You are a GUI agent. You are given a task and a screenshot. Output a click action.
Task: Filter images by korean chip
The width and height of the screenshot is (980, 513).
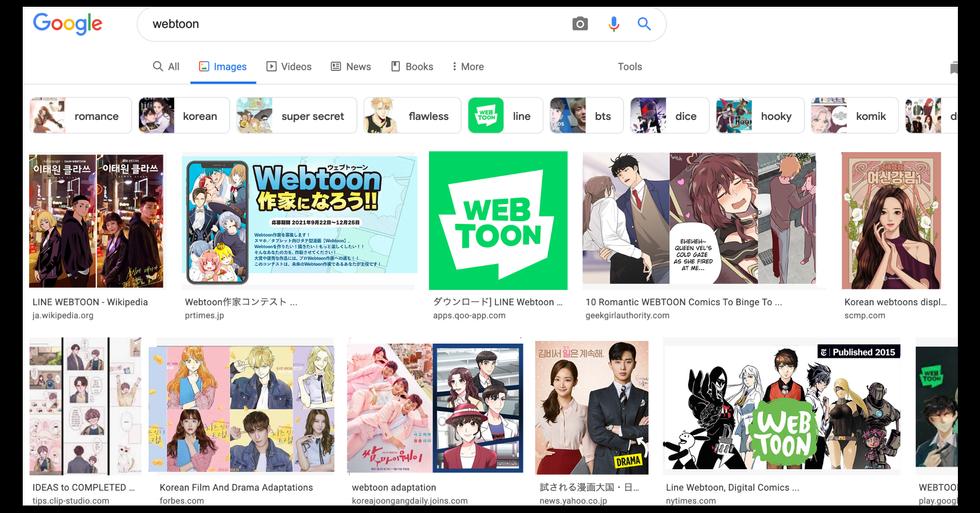[184, 116]
